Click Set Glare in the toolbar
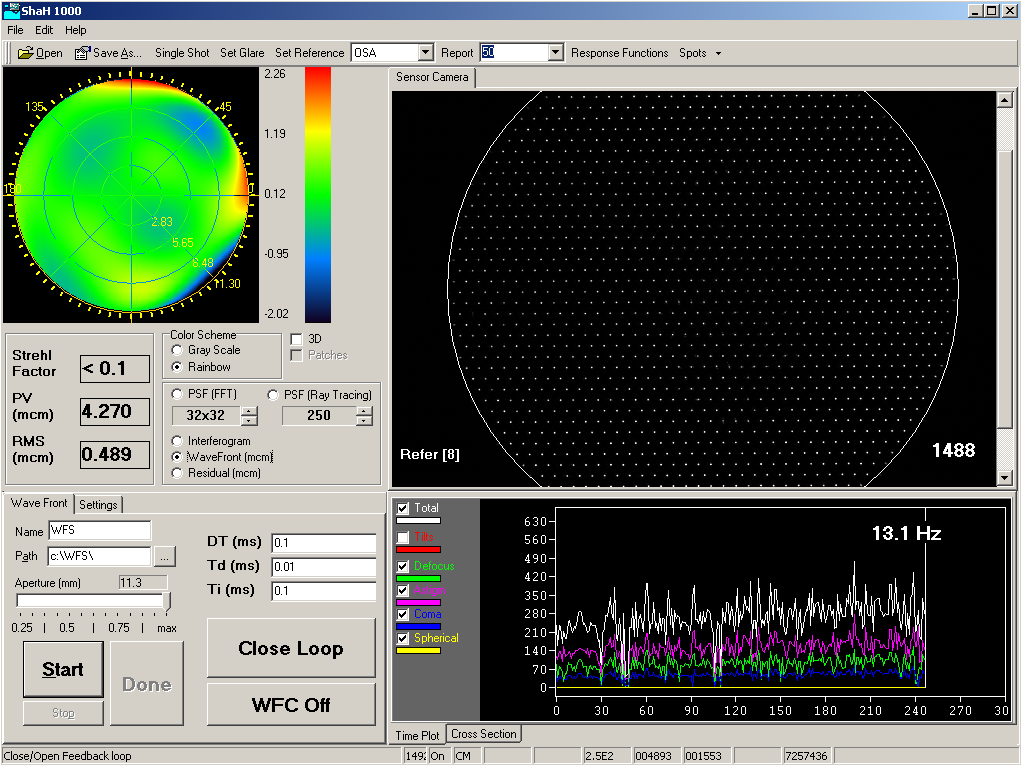Image resolution: width=1021 pixels, height=765 pixels. tap(241, 52)
